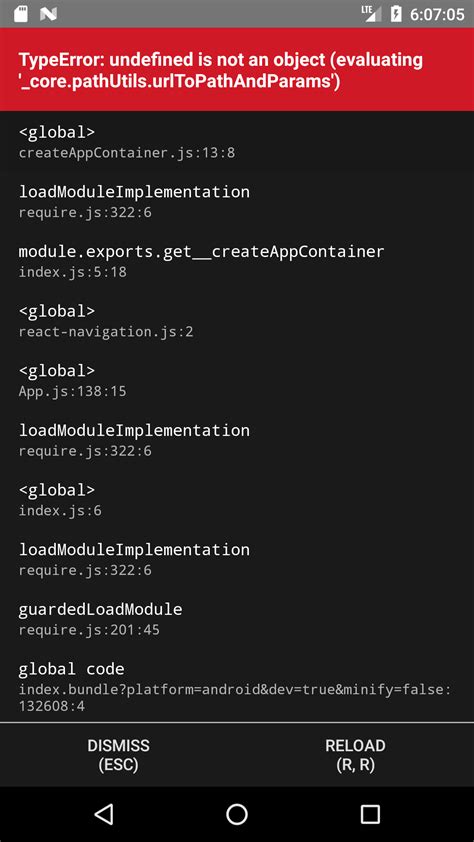Dismiss the error with DISMISS (ESC)
Screen dimensions: 474x842
118,754
